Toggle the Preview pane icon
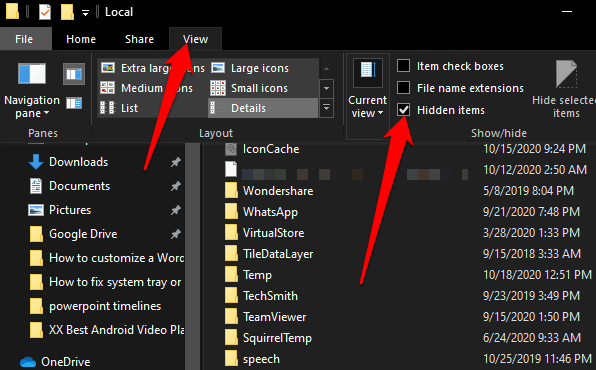The width and height of the screenshot is (596, 370). coord(74,74)
